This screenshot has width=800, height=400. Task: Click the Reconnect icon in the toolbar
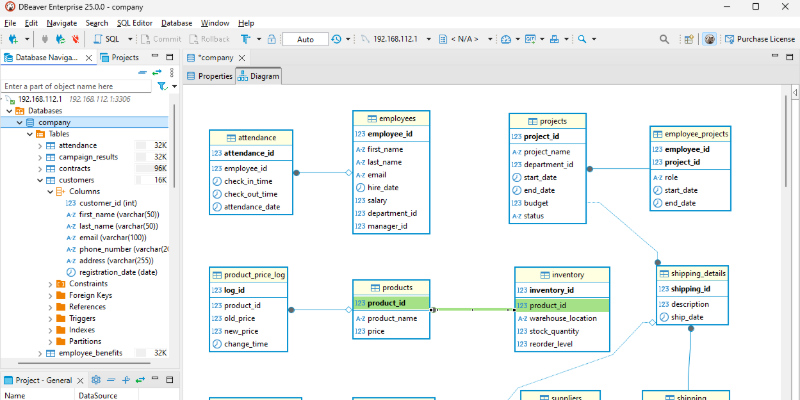pos(60,39)
